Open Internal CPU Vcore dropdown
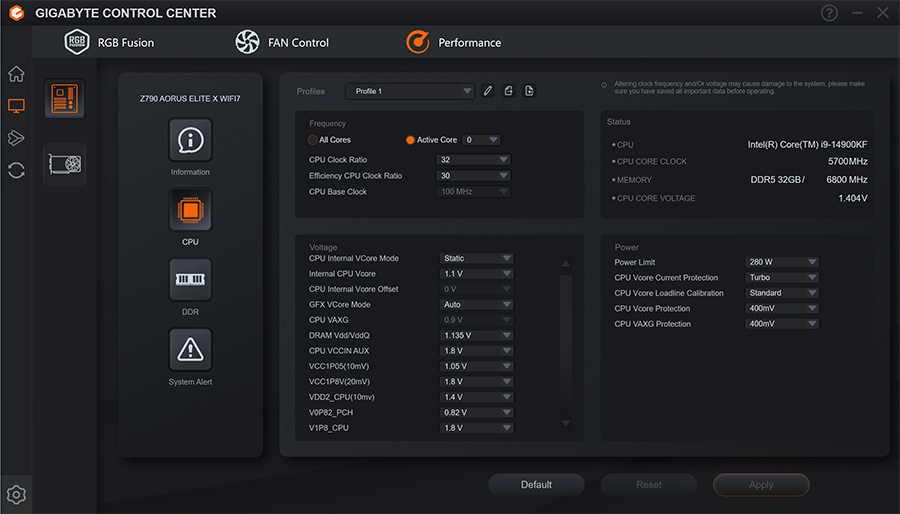 tap(476, 274)
